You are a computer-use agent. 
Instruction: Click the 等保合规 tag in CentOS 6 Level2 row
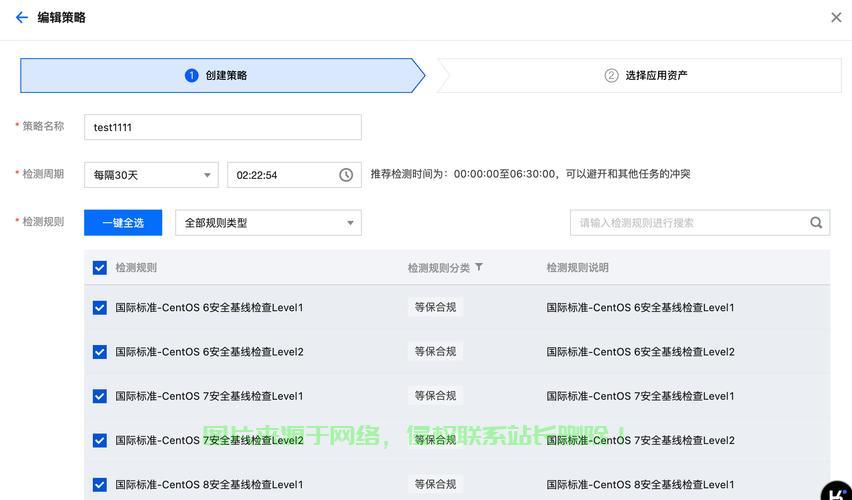[435, 352]
